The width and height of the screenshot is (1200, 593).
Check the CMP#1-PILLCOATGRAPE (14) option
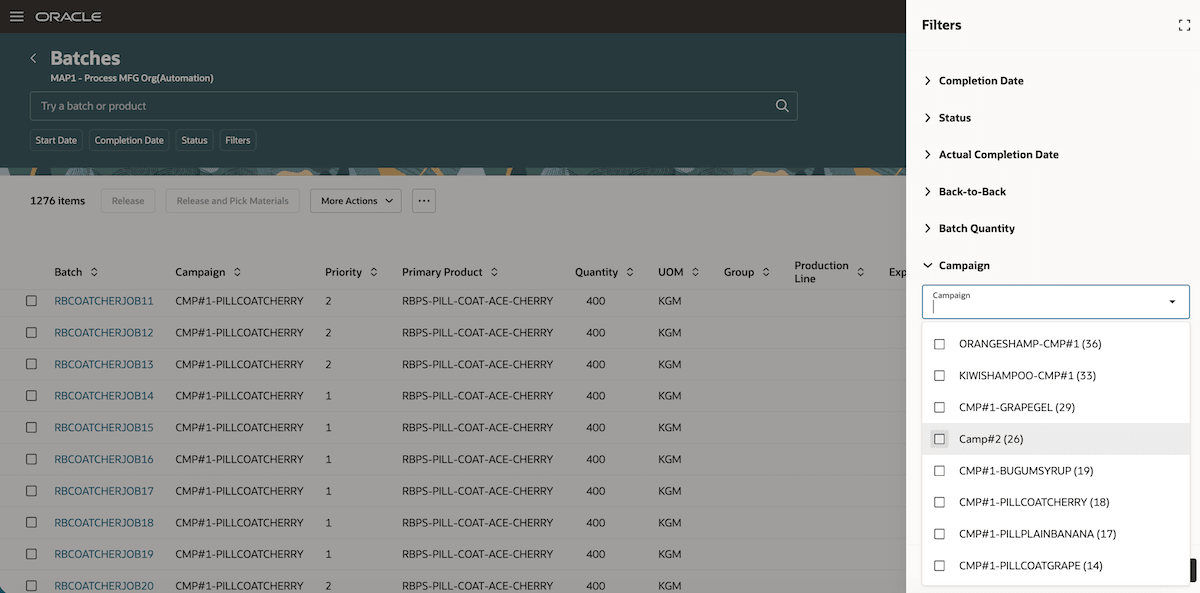(939, 566)
